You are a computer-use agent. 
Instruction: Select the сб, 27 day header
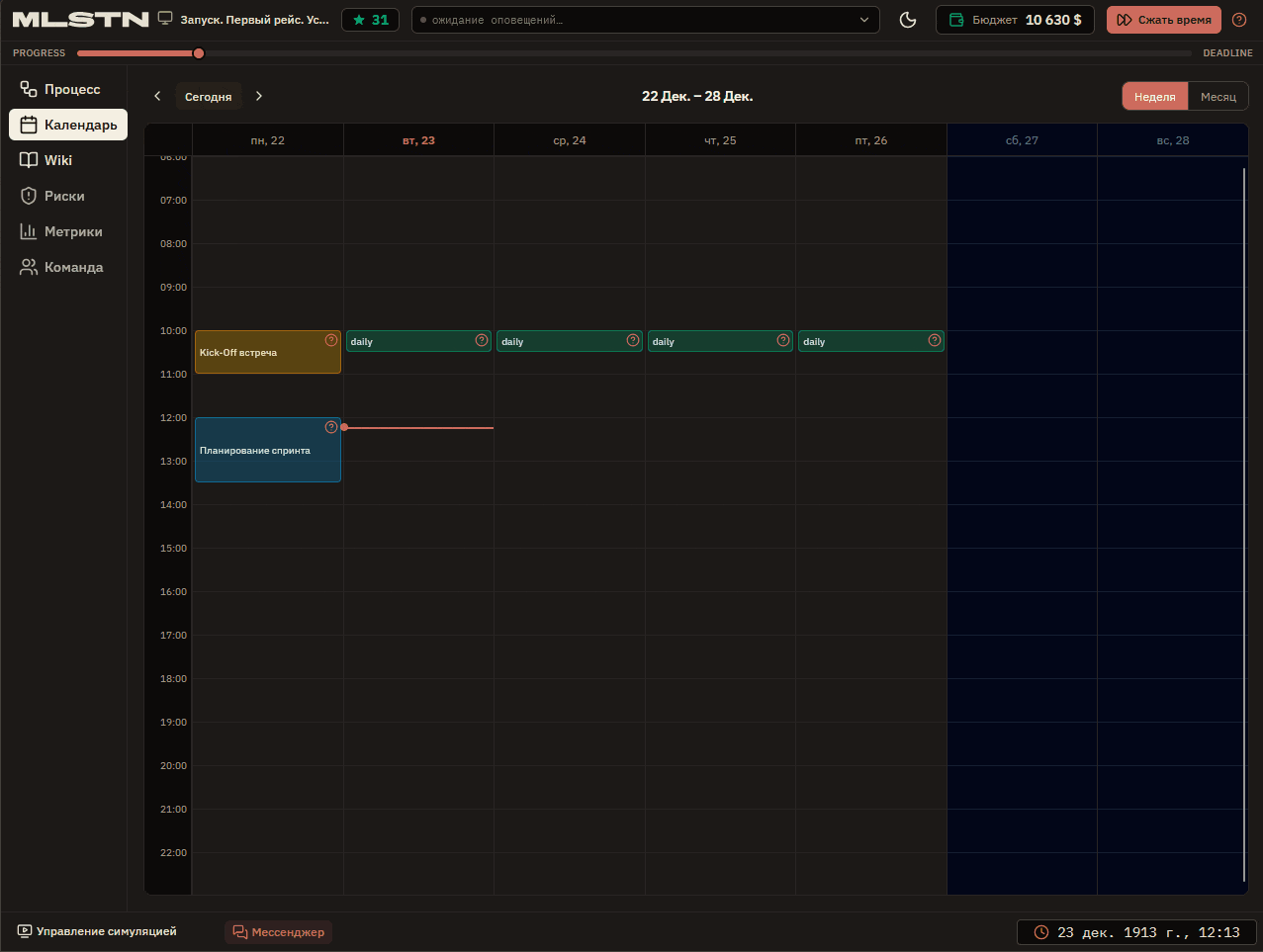[1022, 140]
